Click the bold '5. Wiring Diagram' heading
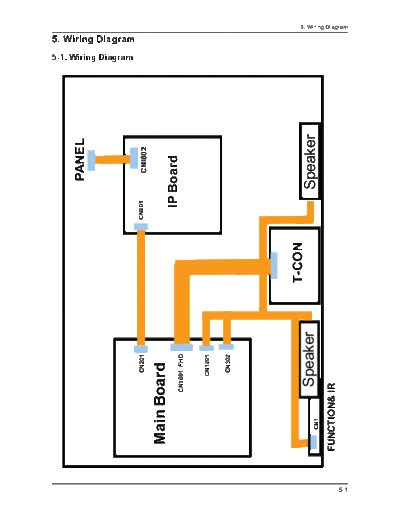The width and height of the screenshot is (400, 518). [x=93, y=39]
